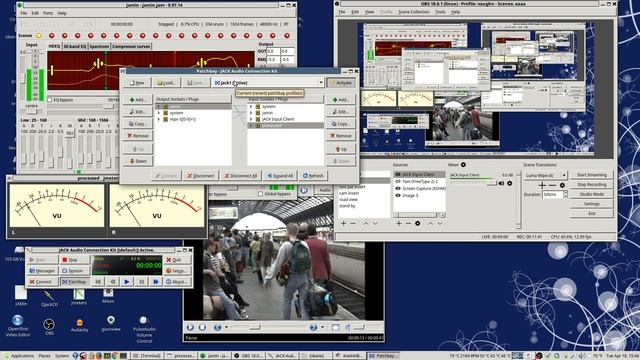This screenshot has height=360, width=640.
Task: Open the OBS desktop launcher icon
Action: click(x=49, y=327)
